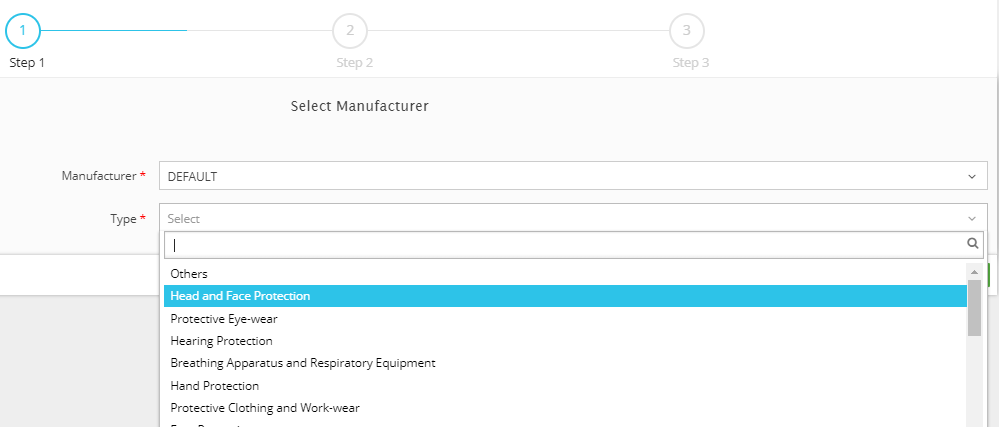This screenshot has height=427, width=999.
Task: Click the search magnifier icon in dropdown
Action: pos(972,243)
